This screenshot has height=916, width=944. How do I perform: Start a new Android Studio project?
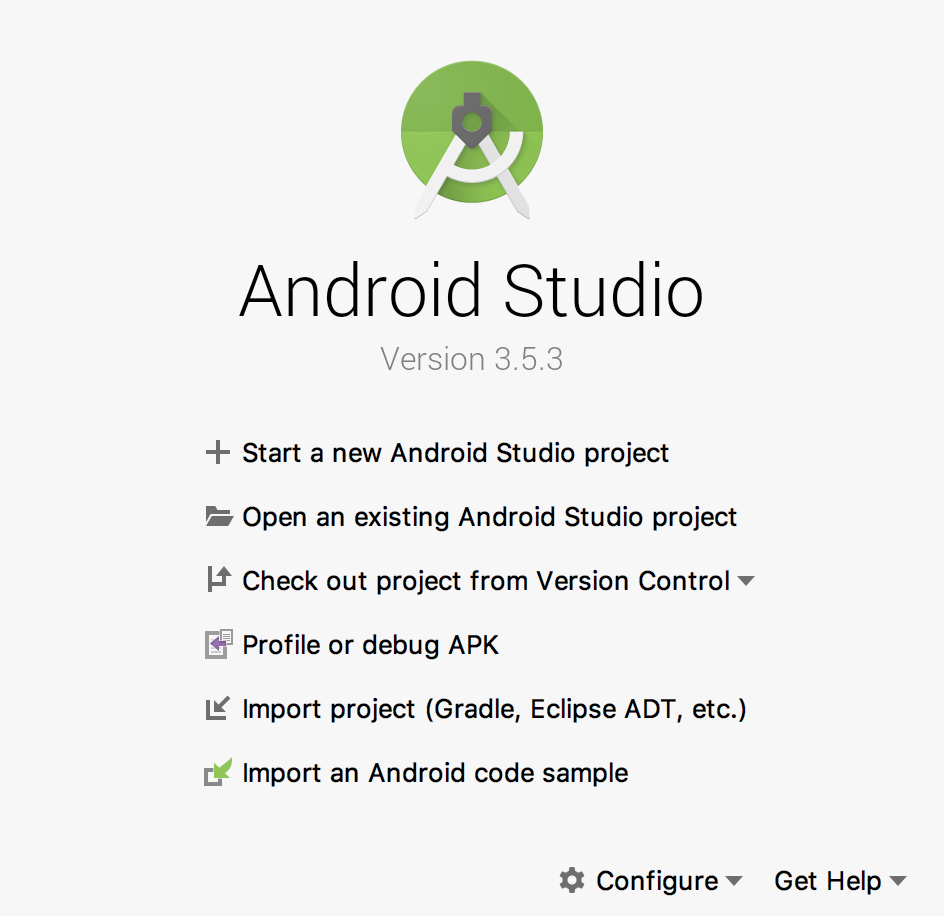point(455,453)
